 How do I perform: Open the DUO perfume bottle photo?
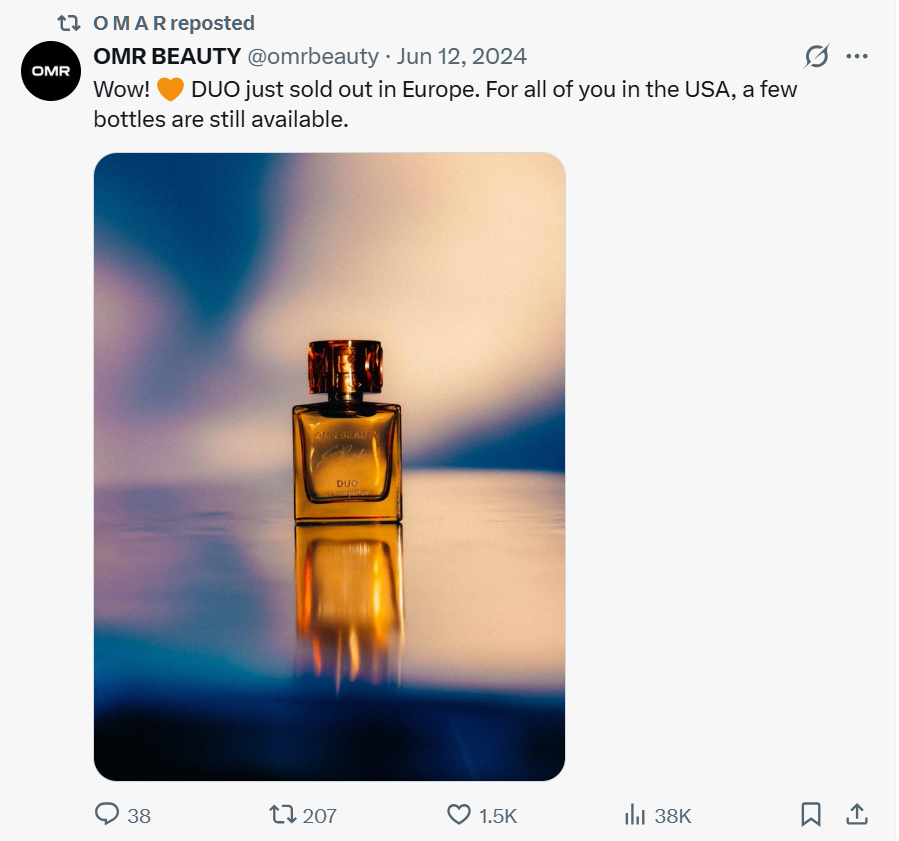click(x=329, y=466)
